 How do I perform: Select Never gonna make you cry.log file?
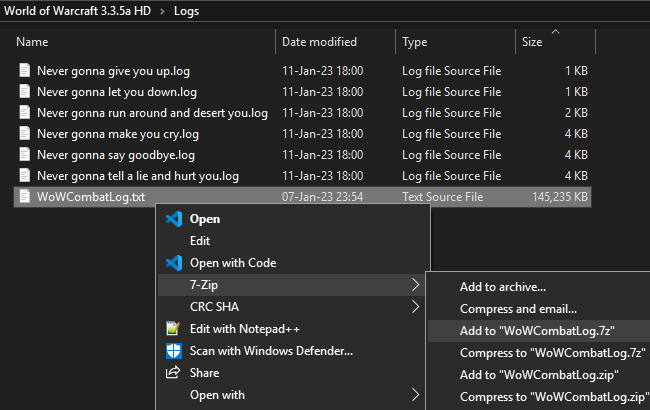(118, 134)
